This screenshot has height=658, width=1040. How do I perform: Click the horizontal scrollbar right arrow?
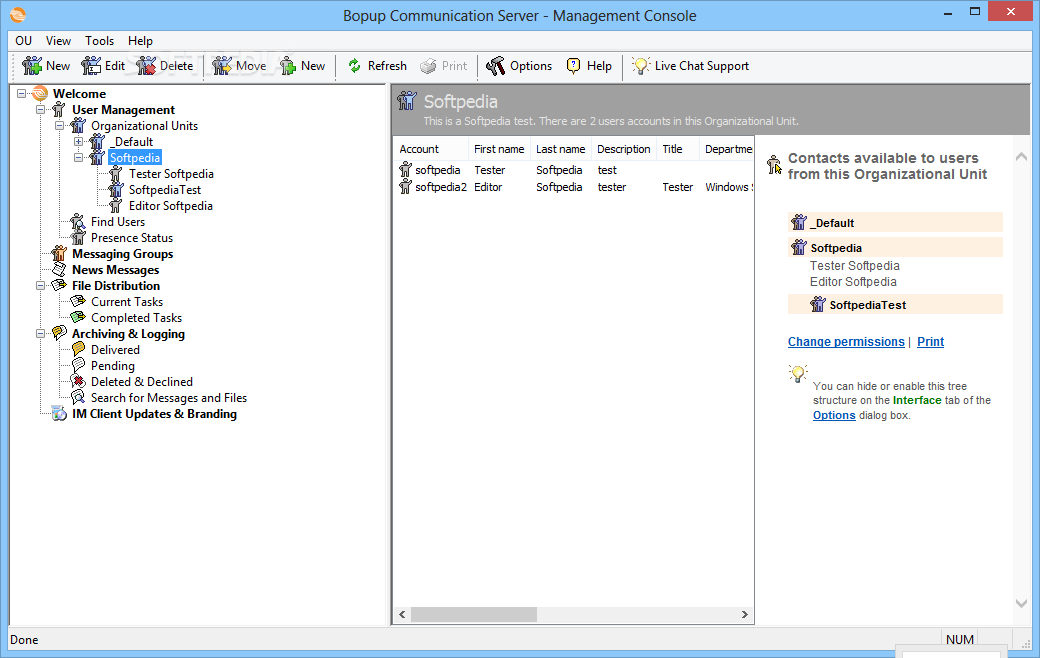pyautogui.click(x=744, y=615)
